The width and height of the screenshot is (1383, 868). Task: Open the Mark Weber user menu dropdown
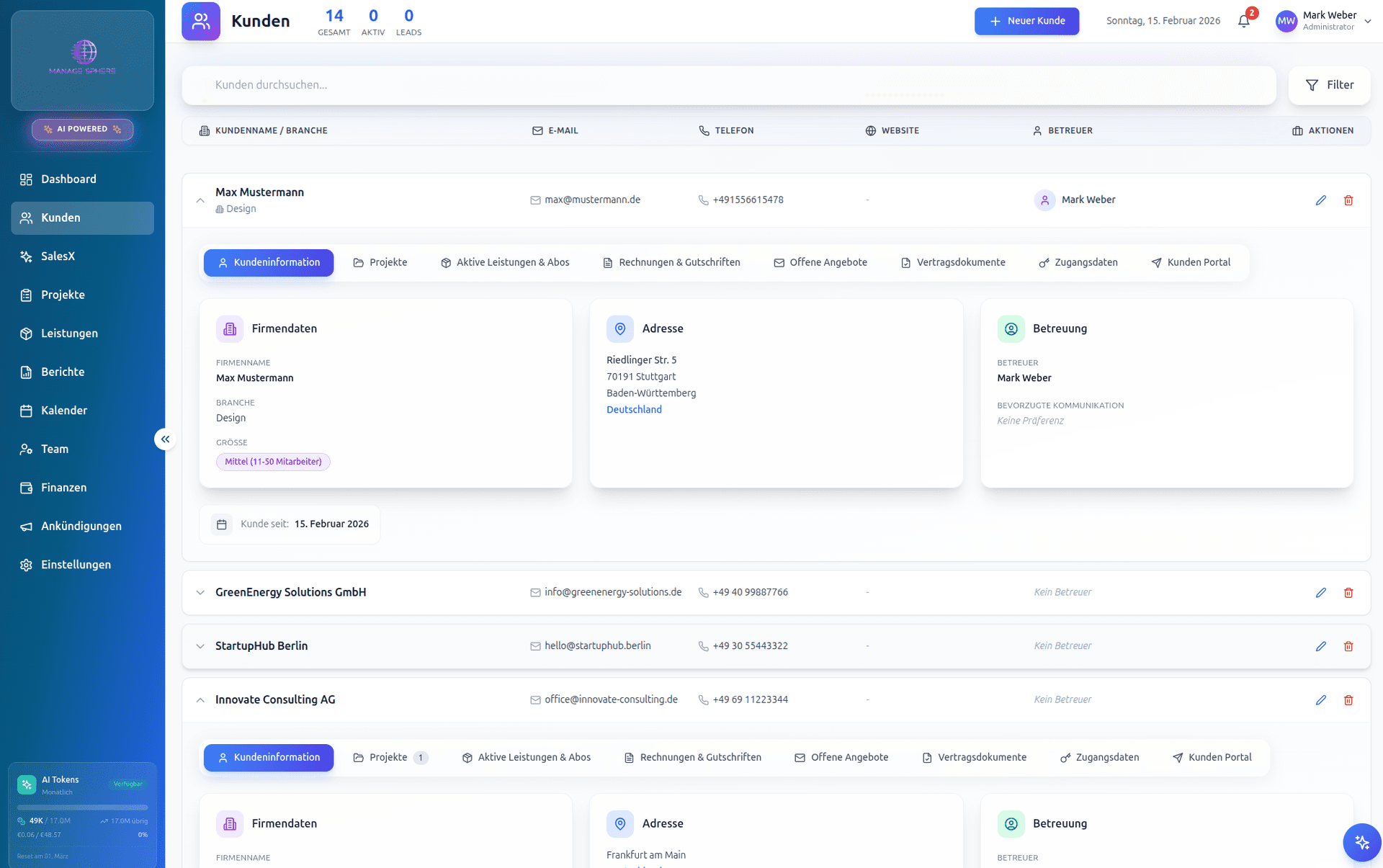coord(1366,21)
